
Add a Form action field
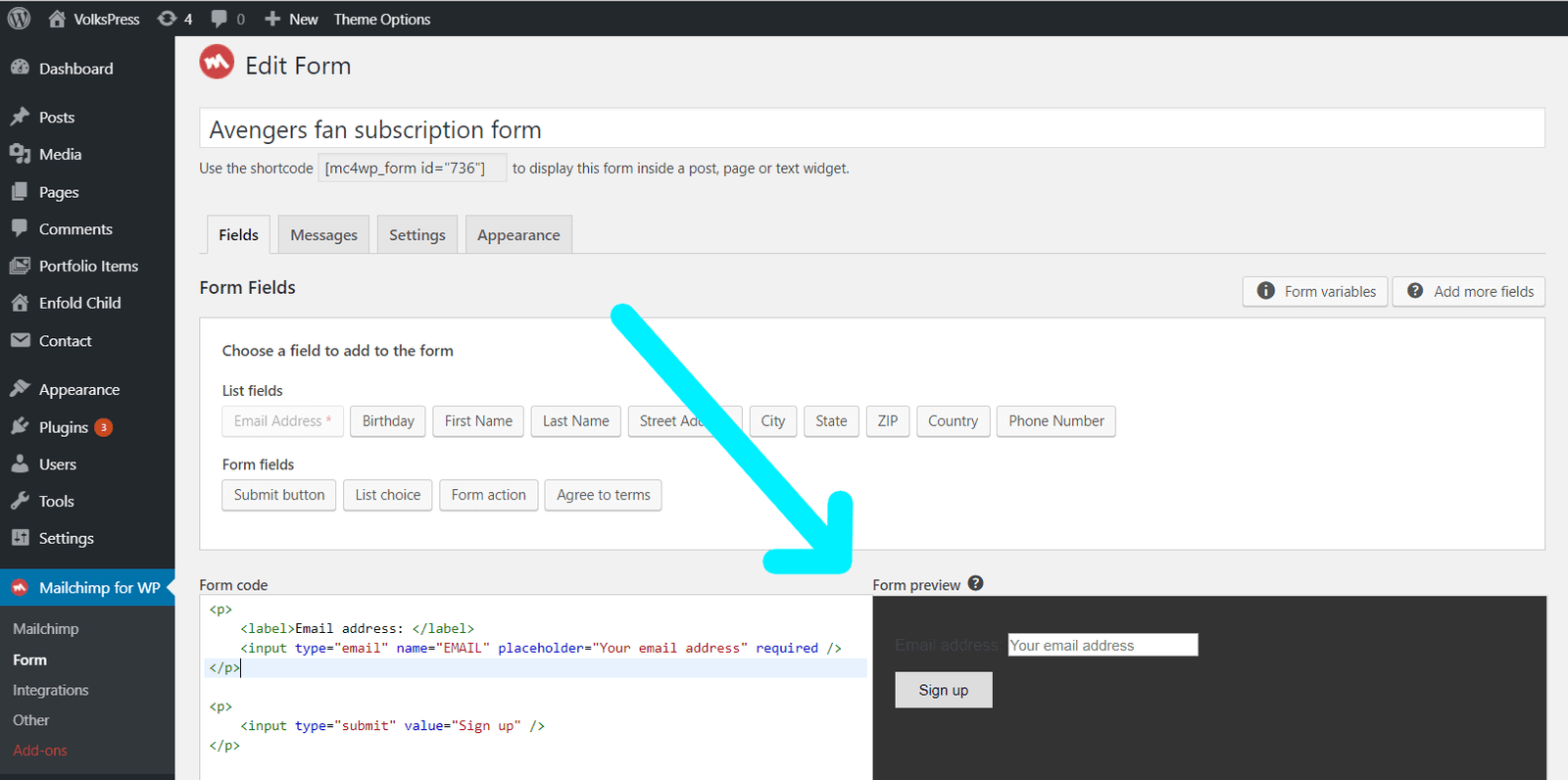click(488, 495)
